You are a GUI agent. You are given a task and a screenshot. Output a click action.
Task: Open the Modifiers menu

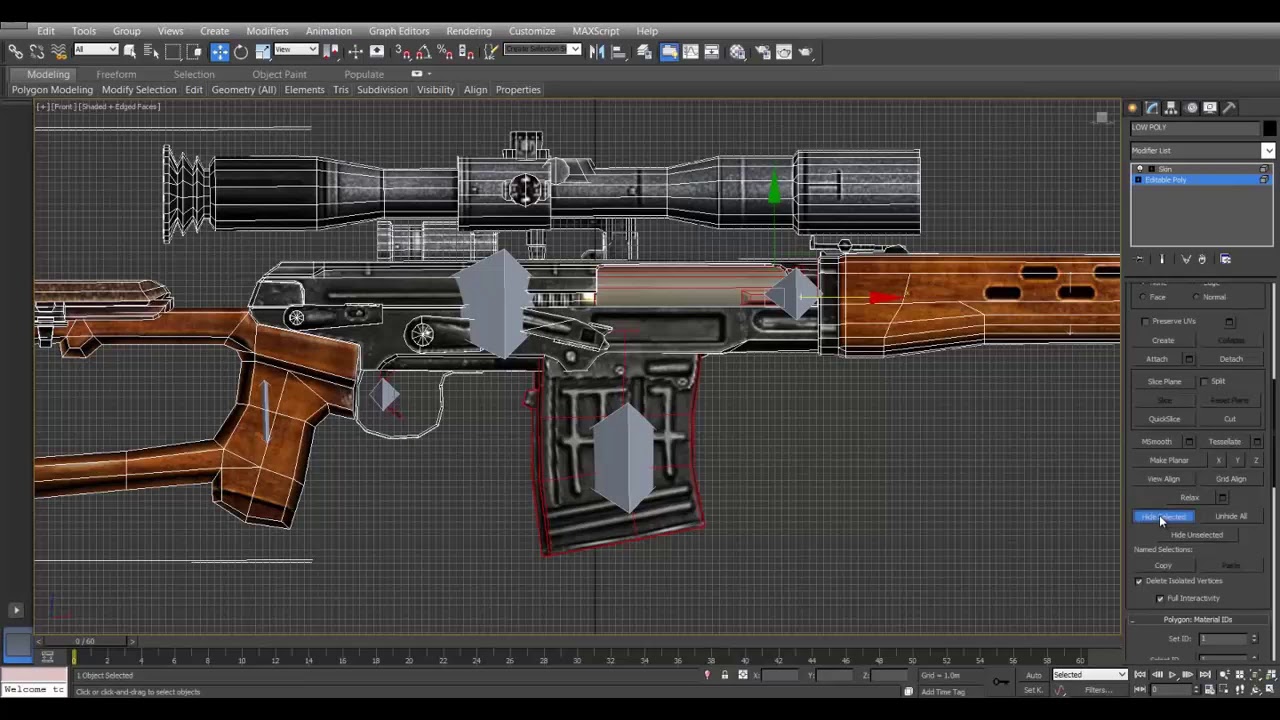tap(267, 31)
